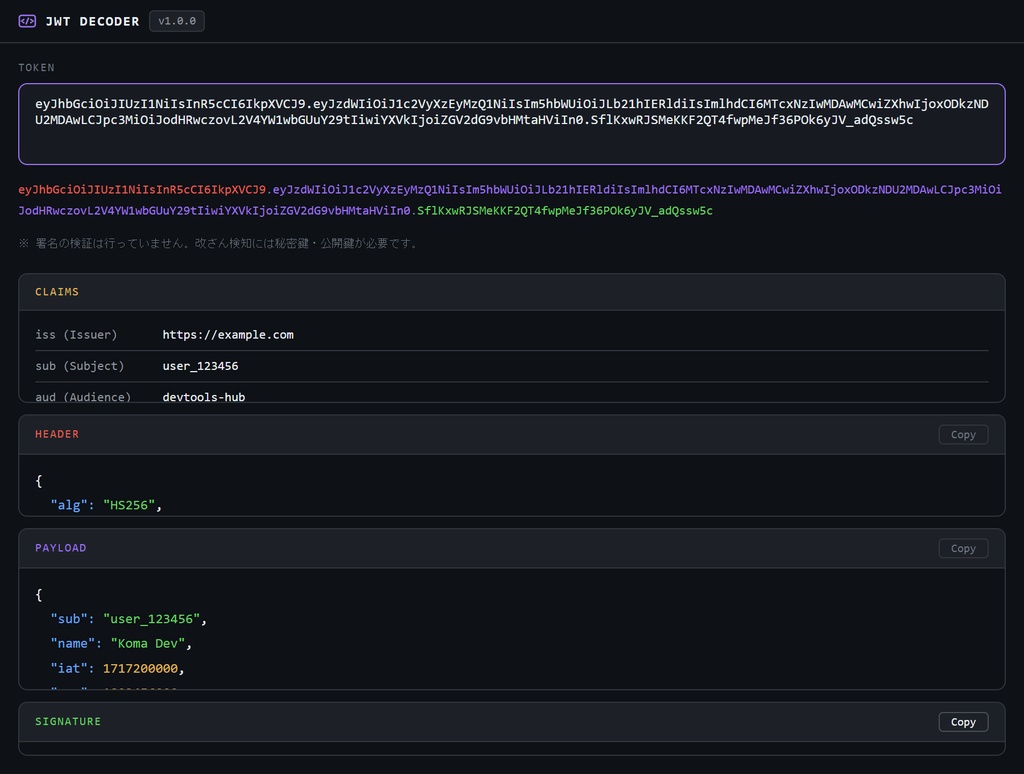Click the "name": "Koma Dev" payload line
The image size is (1024, 774).
tap(121, 644)
